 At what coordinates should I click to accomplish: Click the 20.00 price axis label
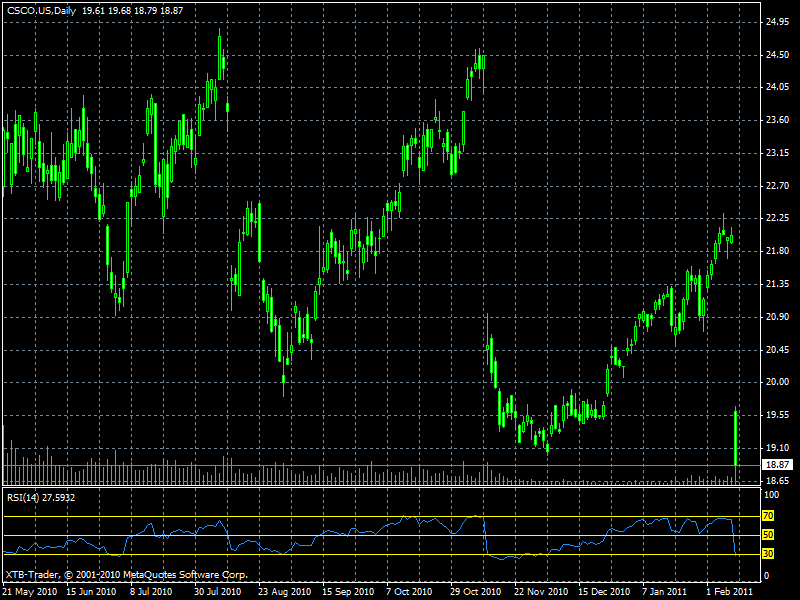coord(778,382)
